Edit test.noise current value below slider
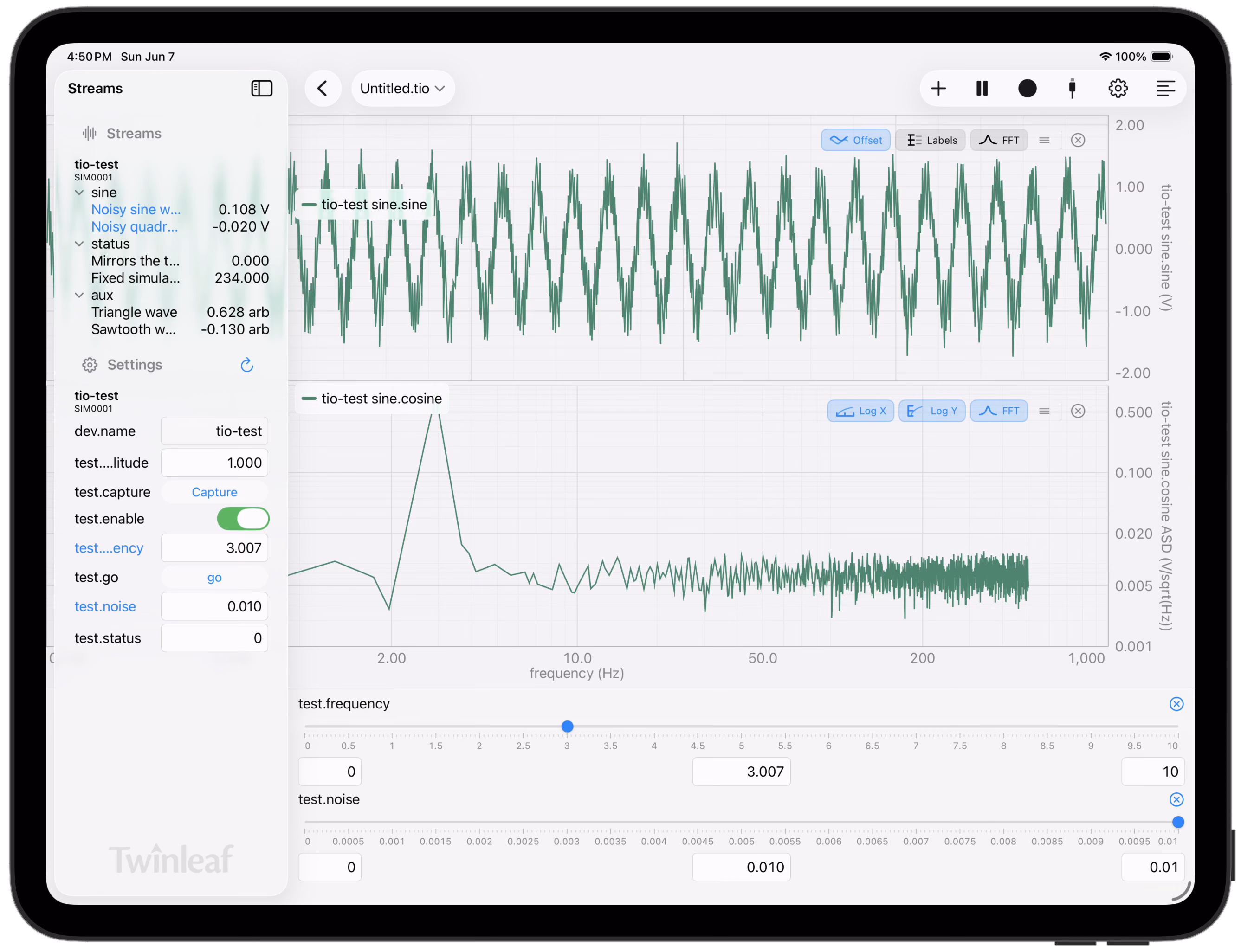 [741, 868]
